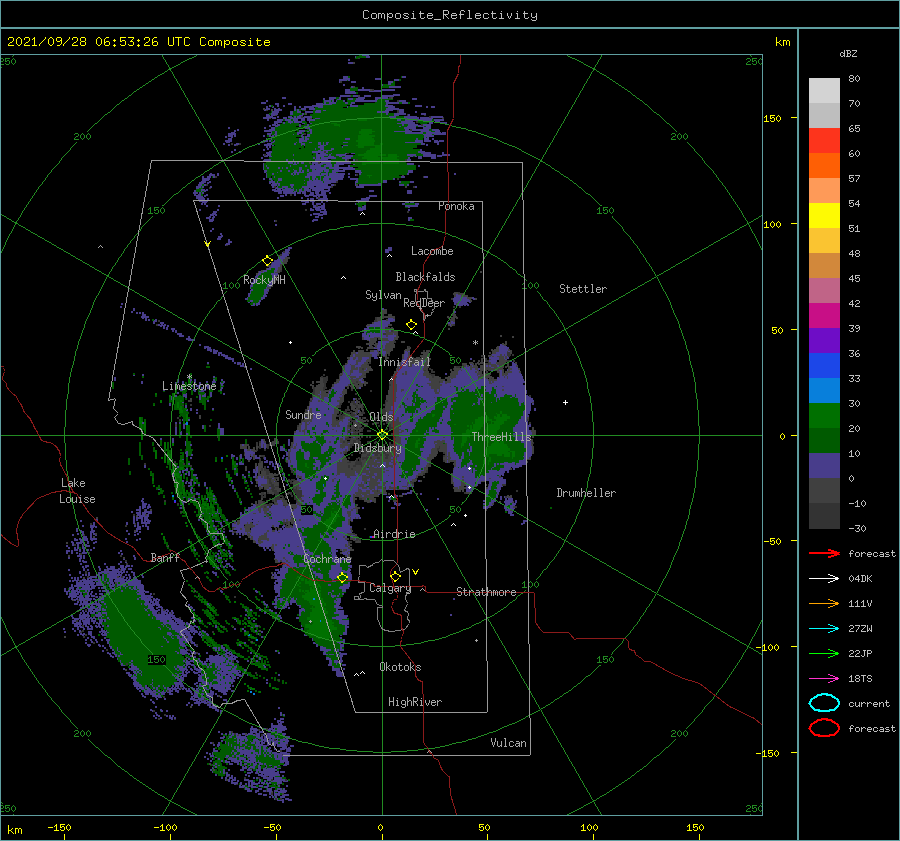Click the RockyMH label

264,280
